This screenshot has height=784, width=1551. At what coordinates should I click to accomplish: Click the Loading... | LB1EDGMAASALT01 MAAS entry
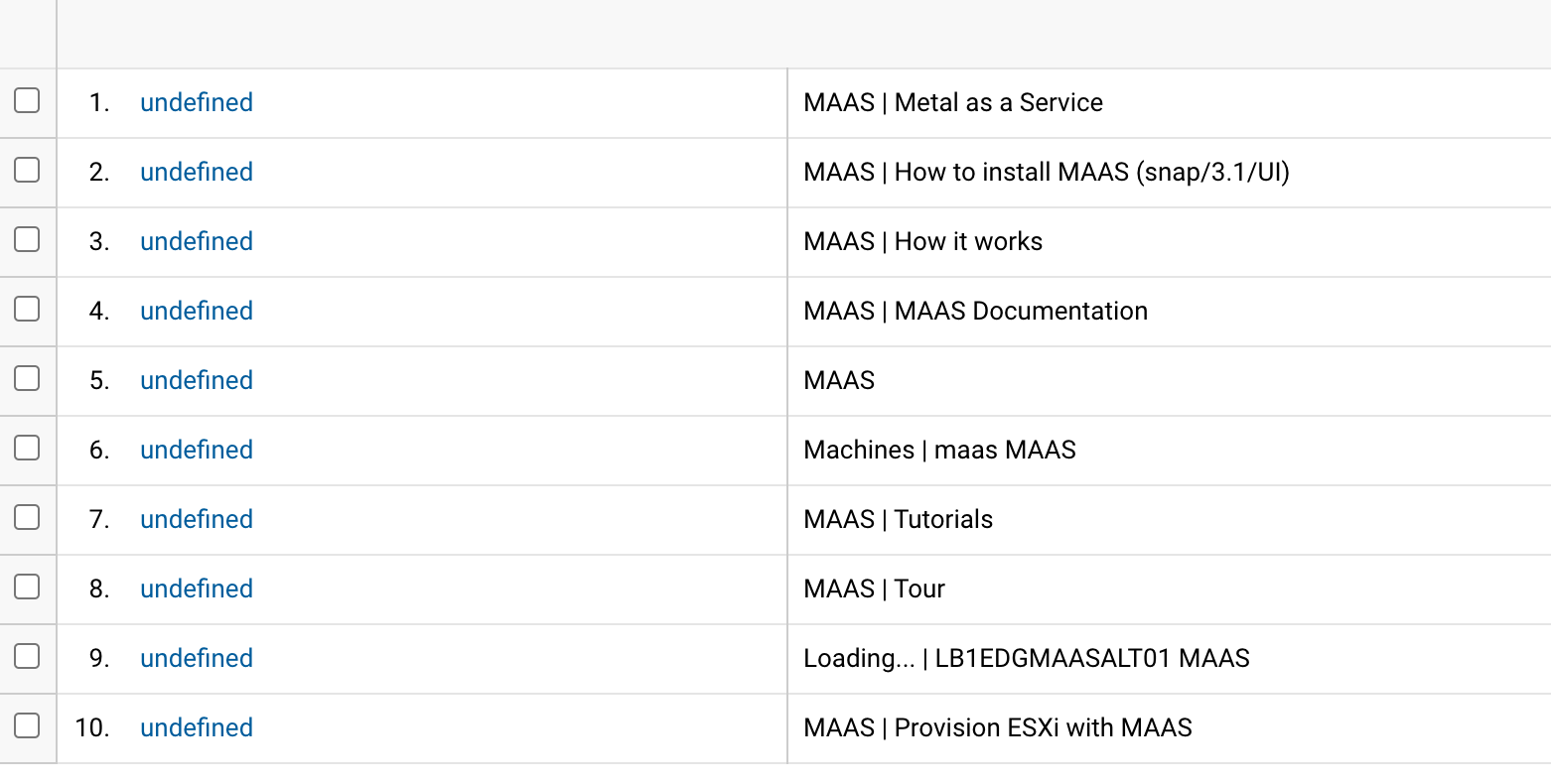tap(1027, 658)
